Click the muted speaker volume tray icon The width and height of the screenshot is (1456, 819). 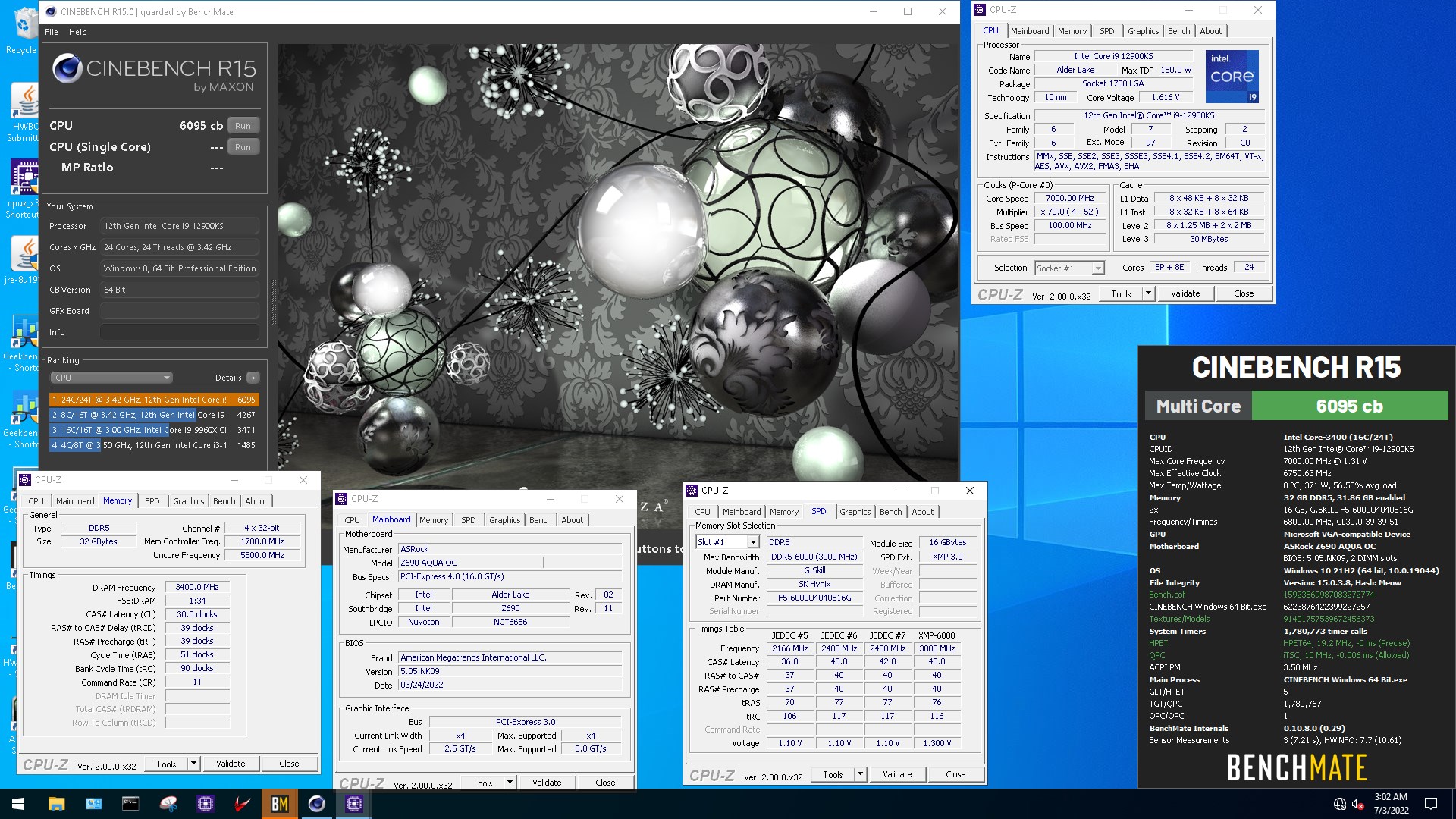pyautogui.click(x=1358, y=804)
